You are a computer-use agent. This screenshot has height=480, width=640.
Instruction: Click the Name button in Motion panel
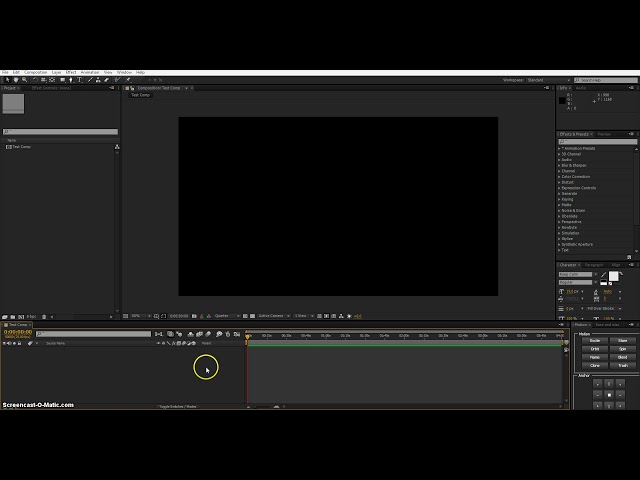[595, 357]
